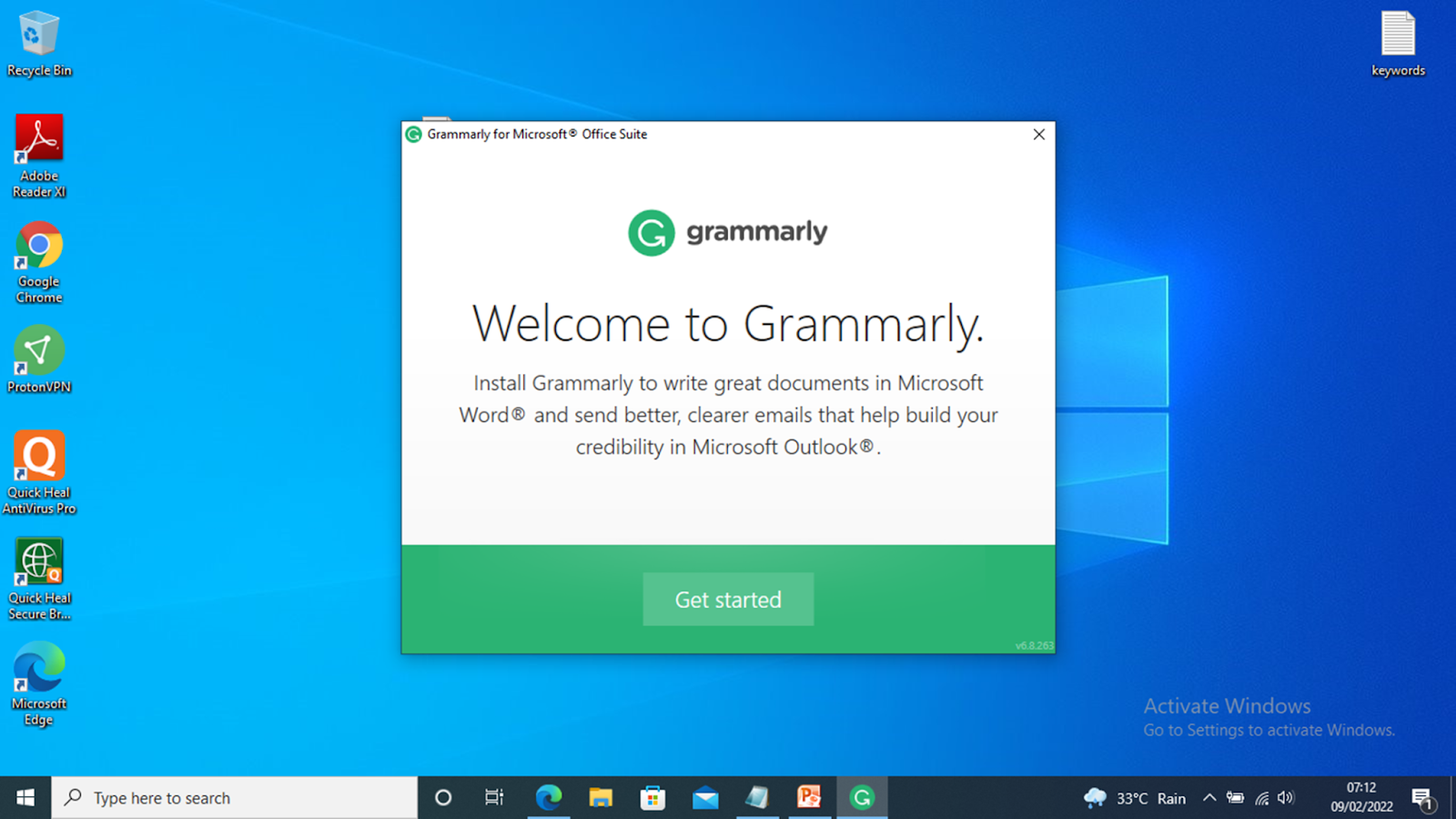Screen dimensions: 1456x819
Task: Click the taskbar search box
Action: (x=235, y=798)
